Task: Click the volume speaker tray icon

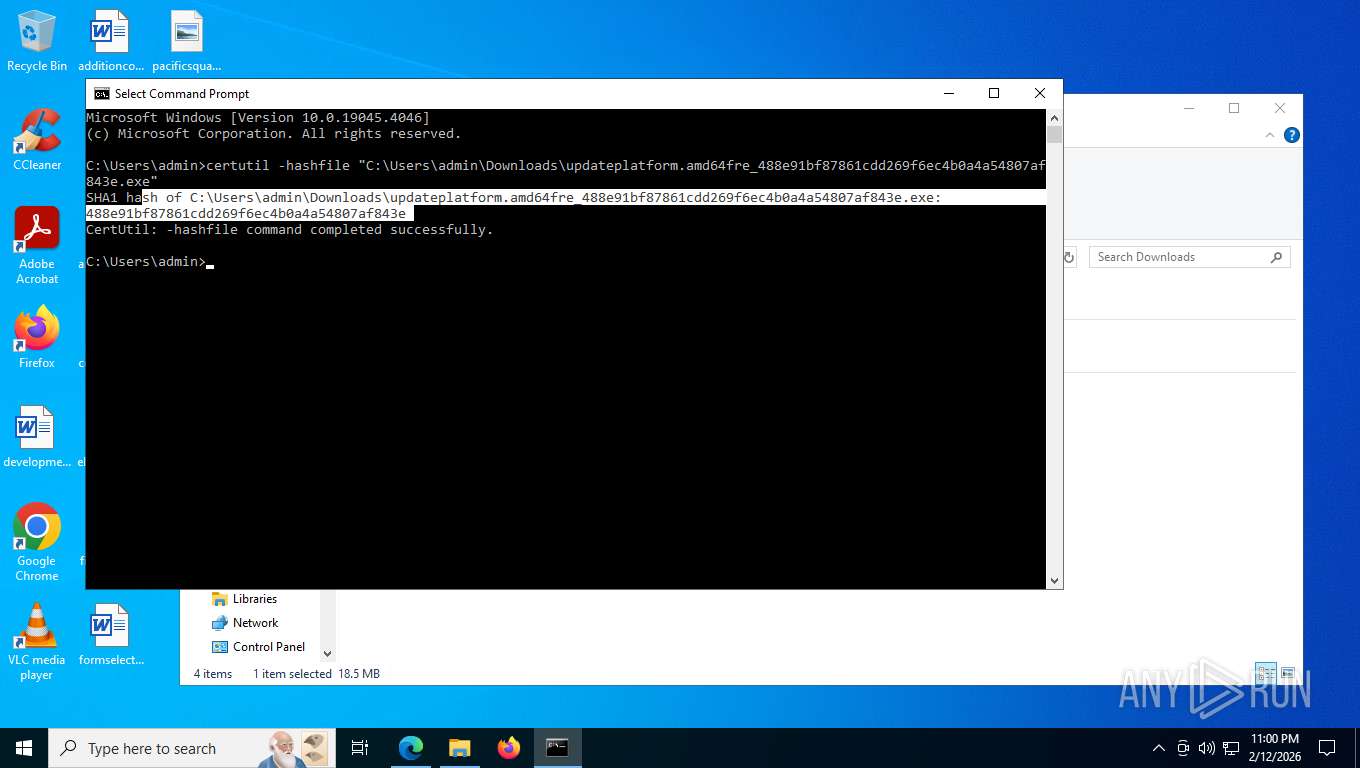Action: click(1207, 748)
